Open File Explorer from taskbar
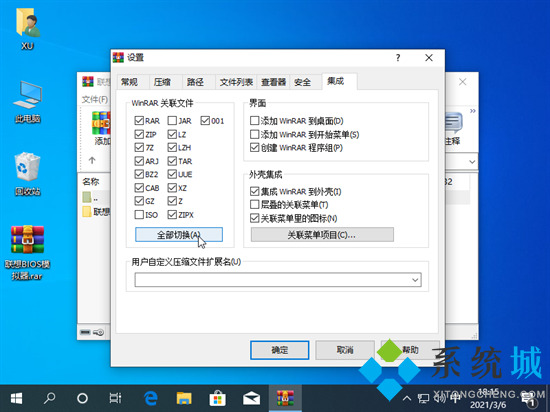 pos(184,398)
